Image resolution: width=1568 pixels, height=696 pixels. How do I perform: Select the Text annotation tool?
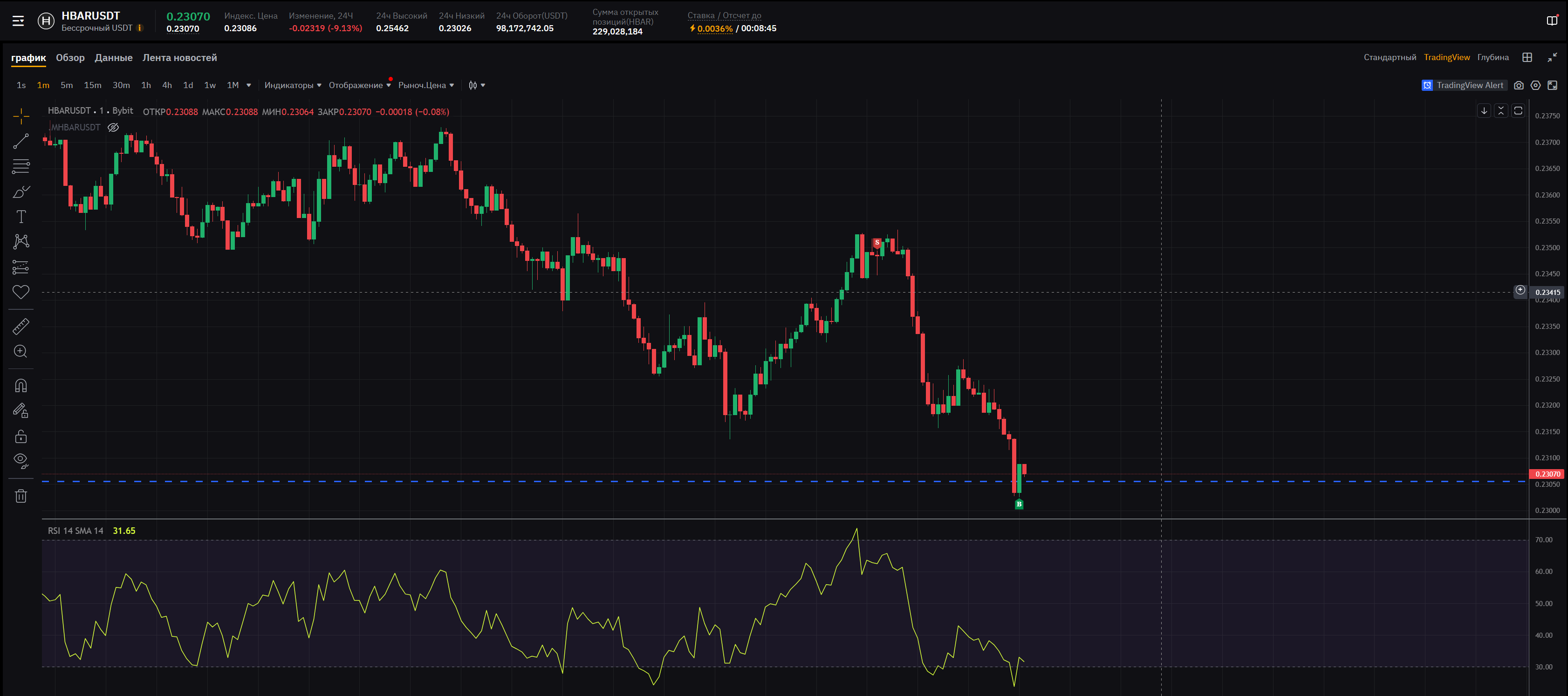point(21,217)
